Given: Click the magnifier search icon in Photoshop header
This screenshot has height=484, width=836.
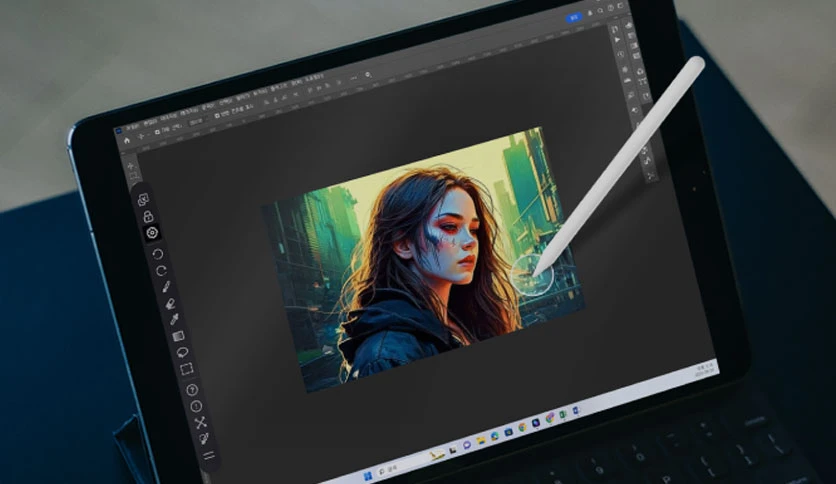Looking at the screenshot, I should 600,11.
